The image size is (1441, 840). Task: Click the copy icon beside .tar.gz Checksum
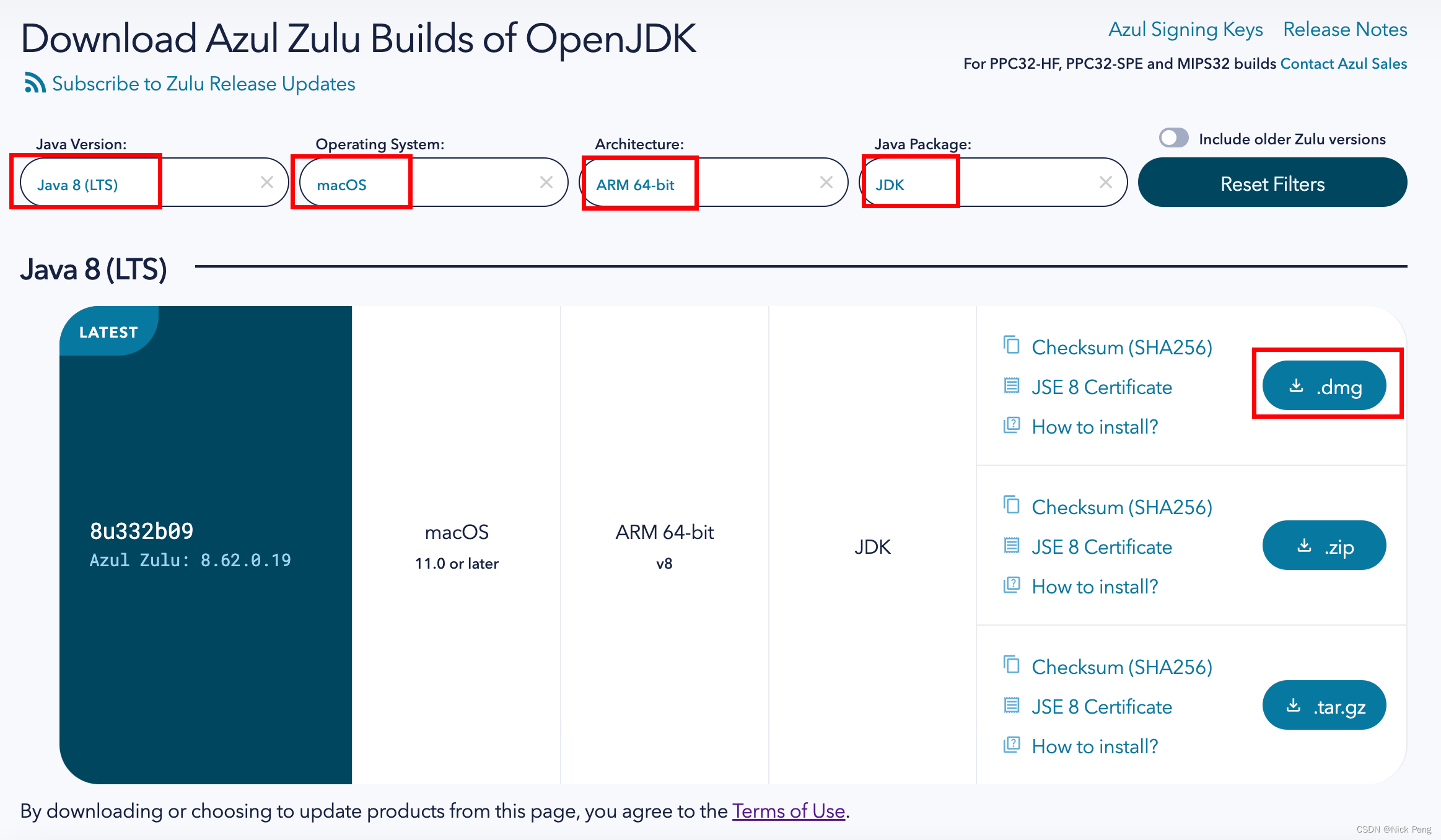pyautogui.click(x=1011, y=665)
